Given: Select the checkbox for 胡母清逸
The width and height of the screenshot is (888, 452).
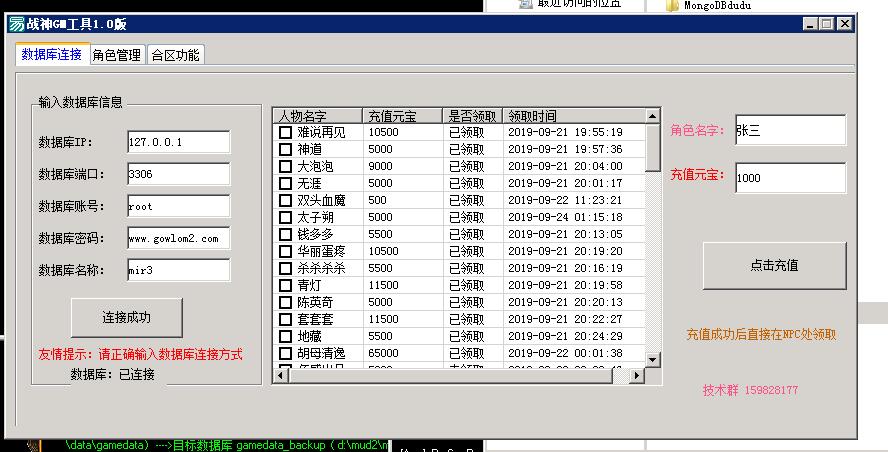Looking at the screenshot, I should tap(285, 353).
